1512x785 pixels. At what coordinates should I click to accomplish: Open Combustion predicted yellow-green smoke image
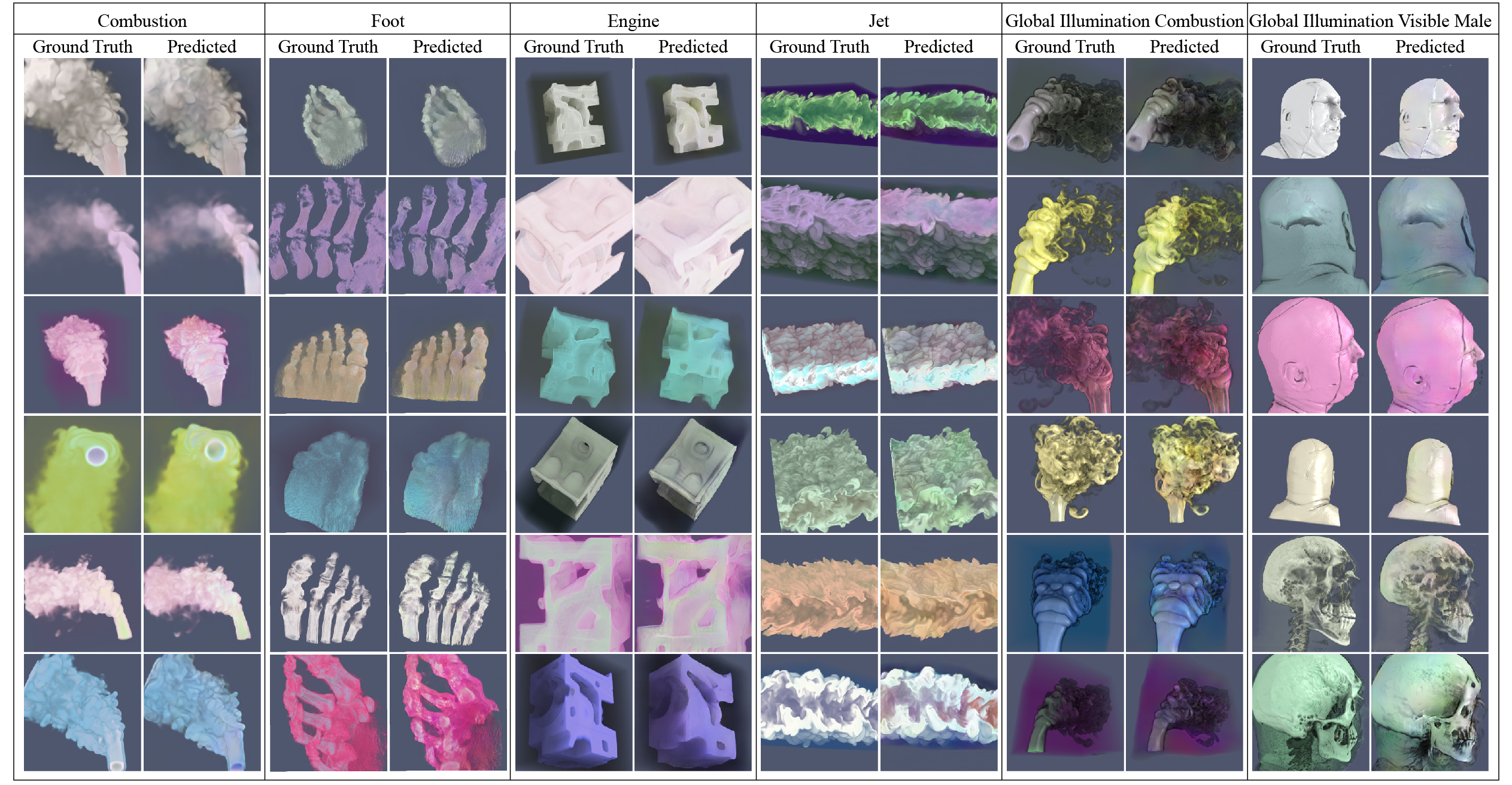coord(202,474)
